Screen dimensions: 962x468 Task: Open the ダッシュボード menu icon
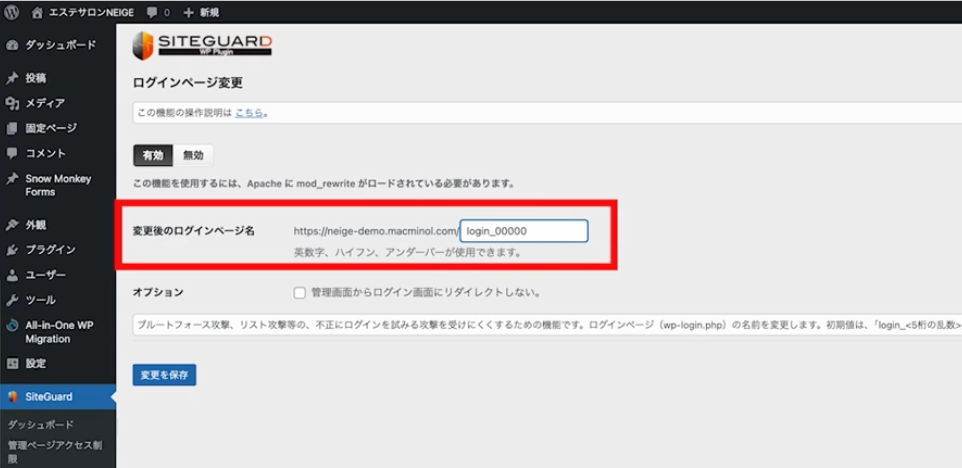(x=12, y=45)
